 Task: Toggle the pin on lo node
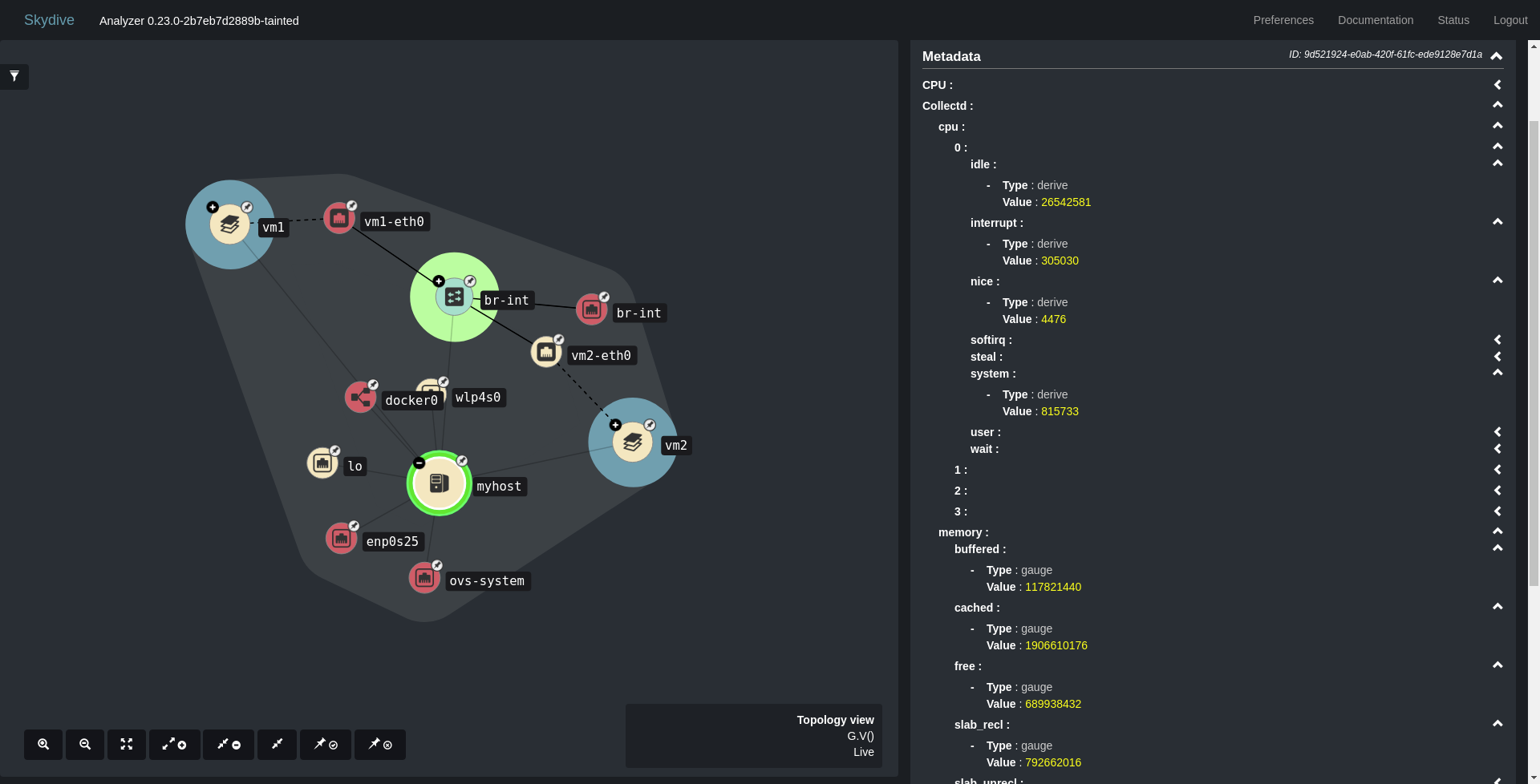tap(335, 451)
